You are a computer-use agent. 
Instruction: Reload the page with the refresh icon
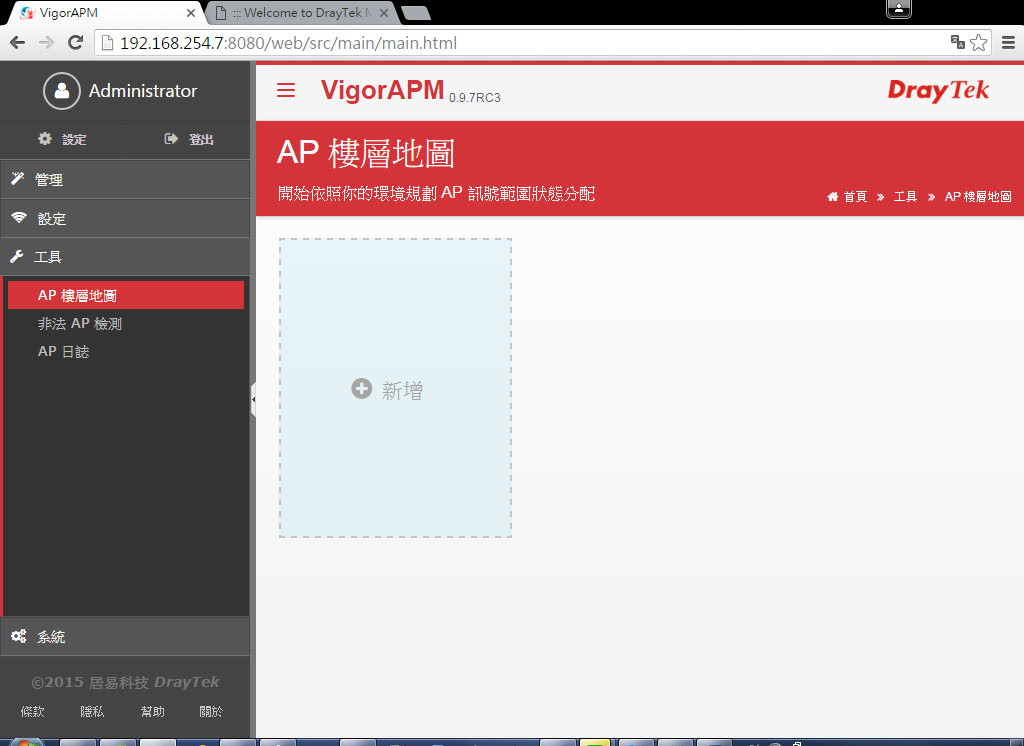pyautogui.click(x=76, y=43)
